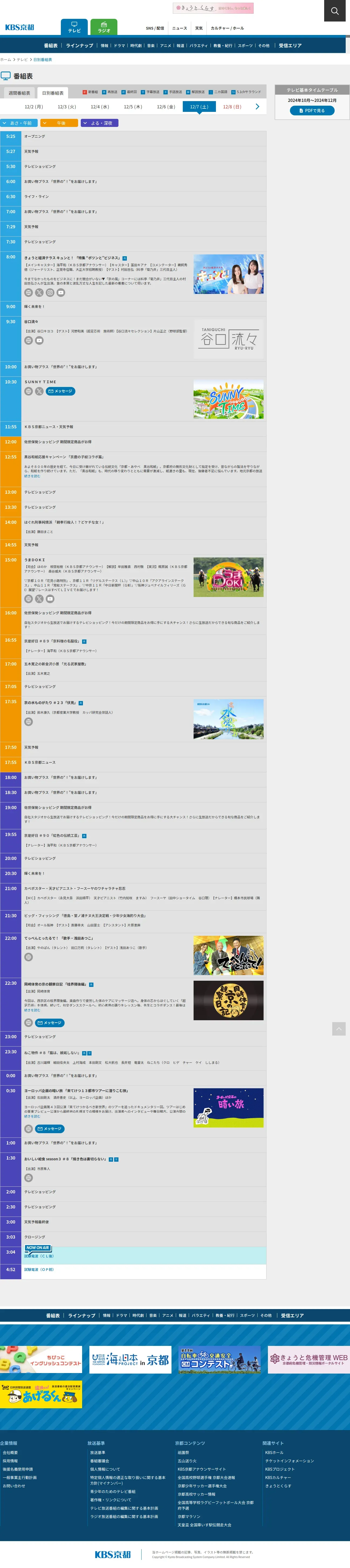
Task: Open SUNNY TIME program thumbnail
Action: pyautogui.click(x=229, y=399)
